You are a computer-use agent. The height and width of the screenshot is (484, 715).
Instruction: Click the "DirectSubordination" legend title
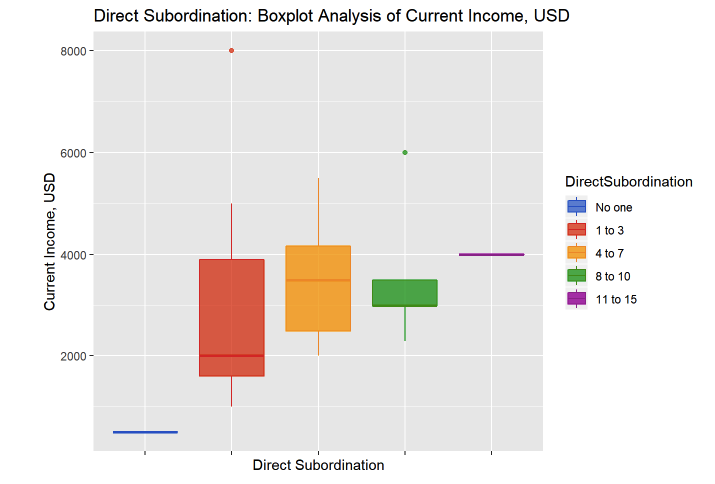tap(628, 182)
